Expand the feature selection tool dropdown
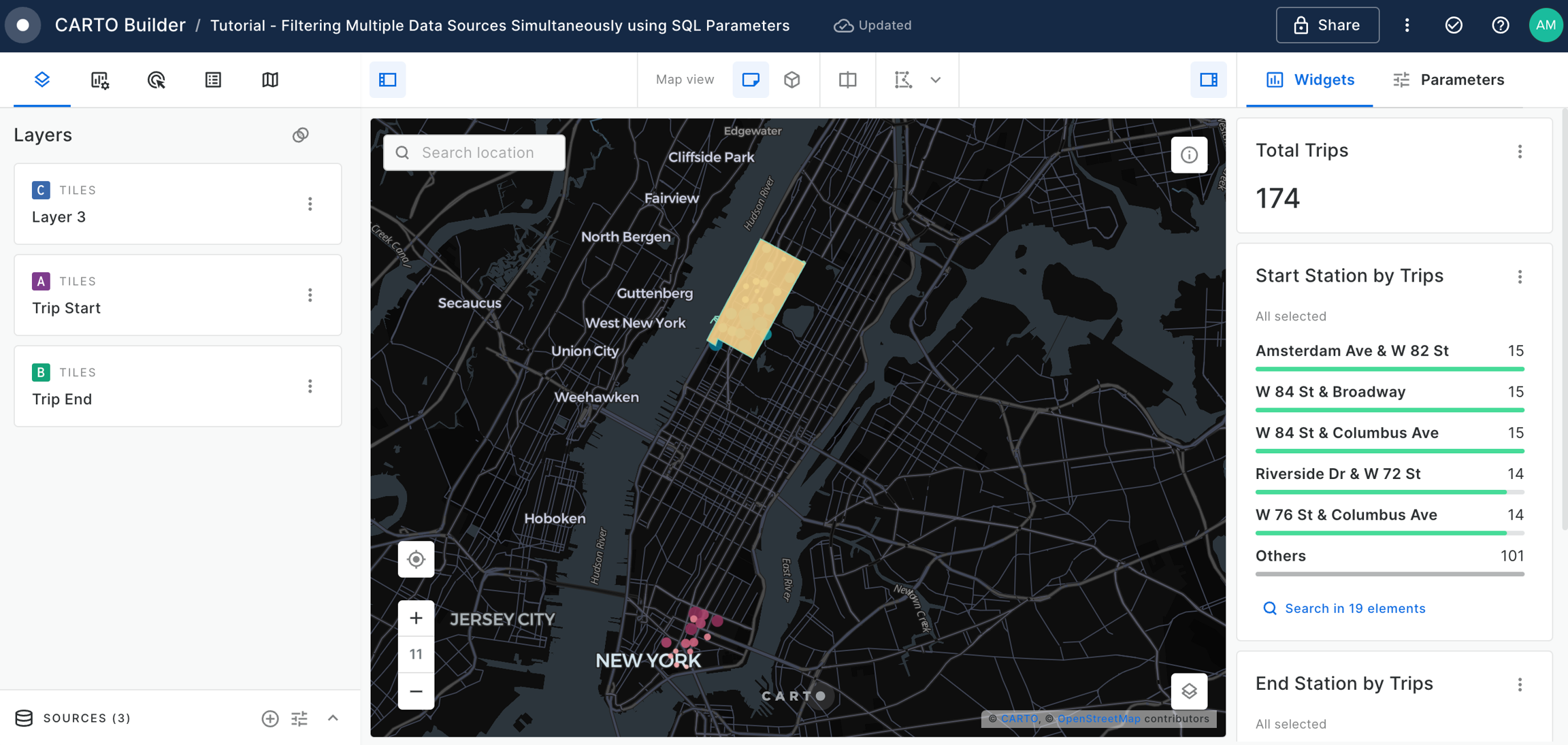This screenshot has width=1568, height=745. pos(936,80)
